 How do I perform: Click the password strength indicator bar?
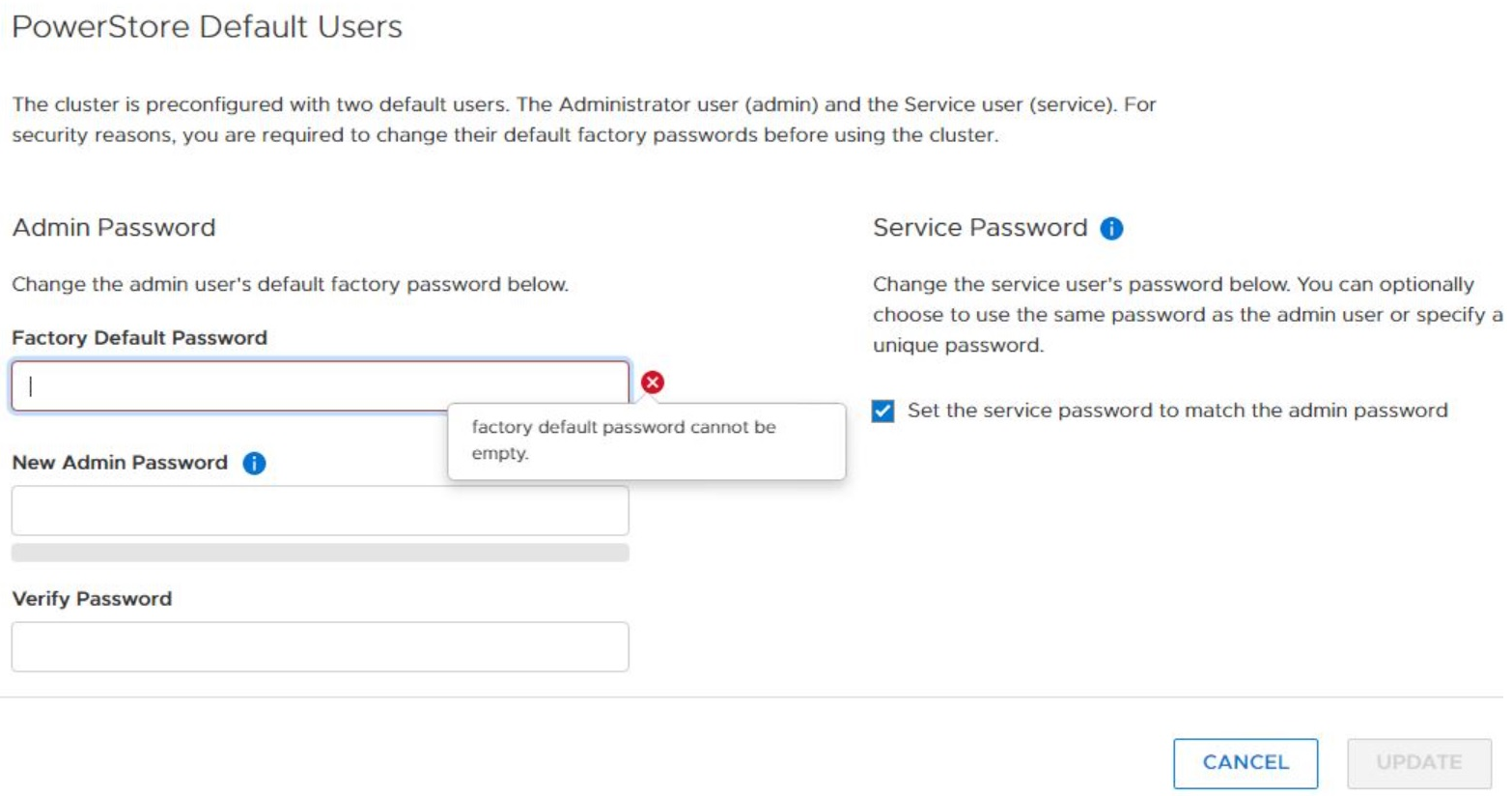click(319, 553)
